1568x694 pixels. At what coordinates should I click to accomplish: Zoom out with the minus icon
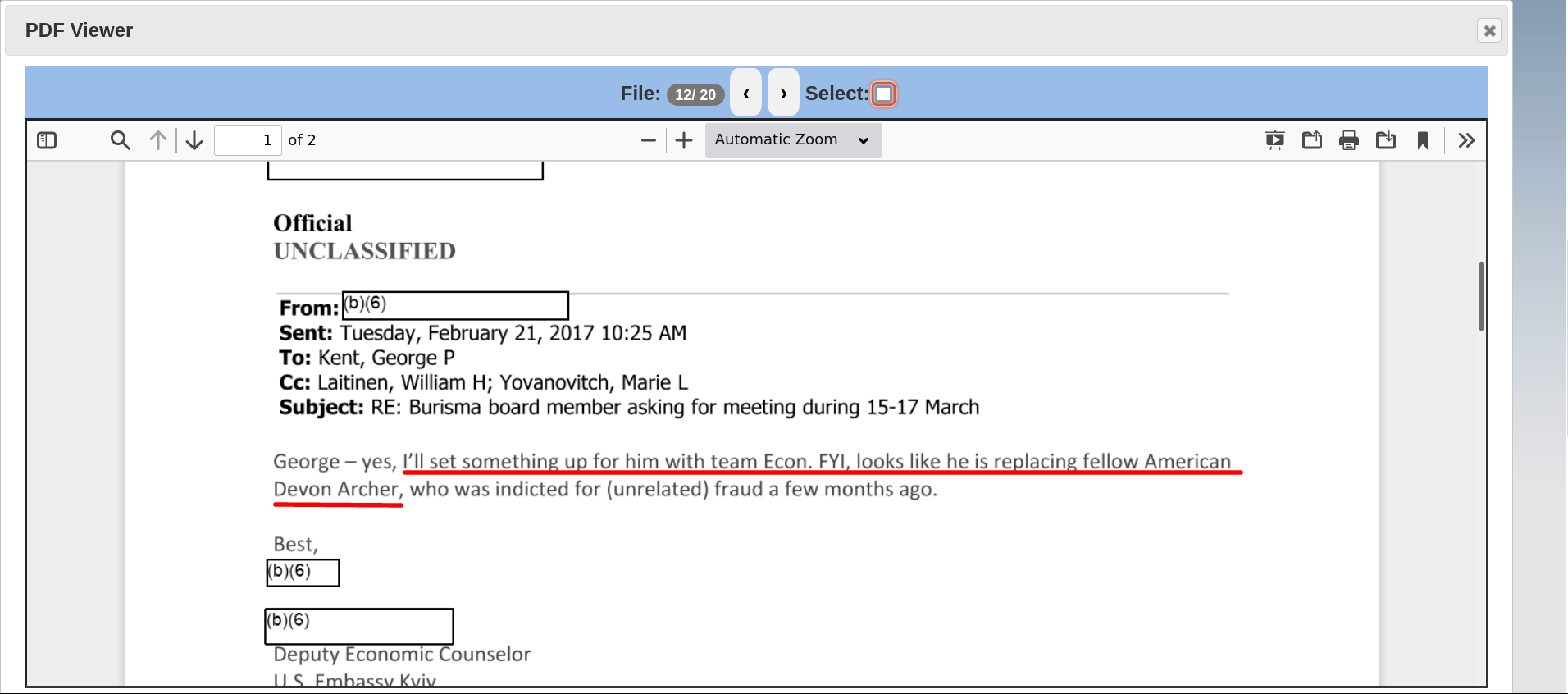click(x=649, y=140)
